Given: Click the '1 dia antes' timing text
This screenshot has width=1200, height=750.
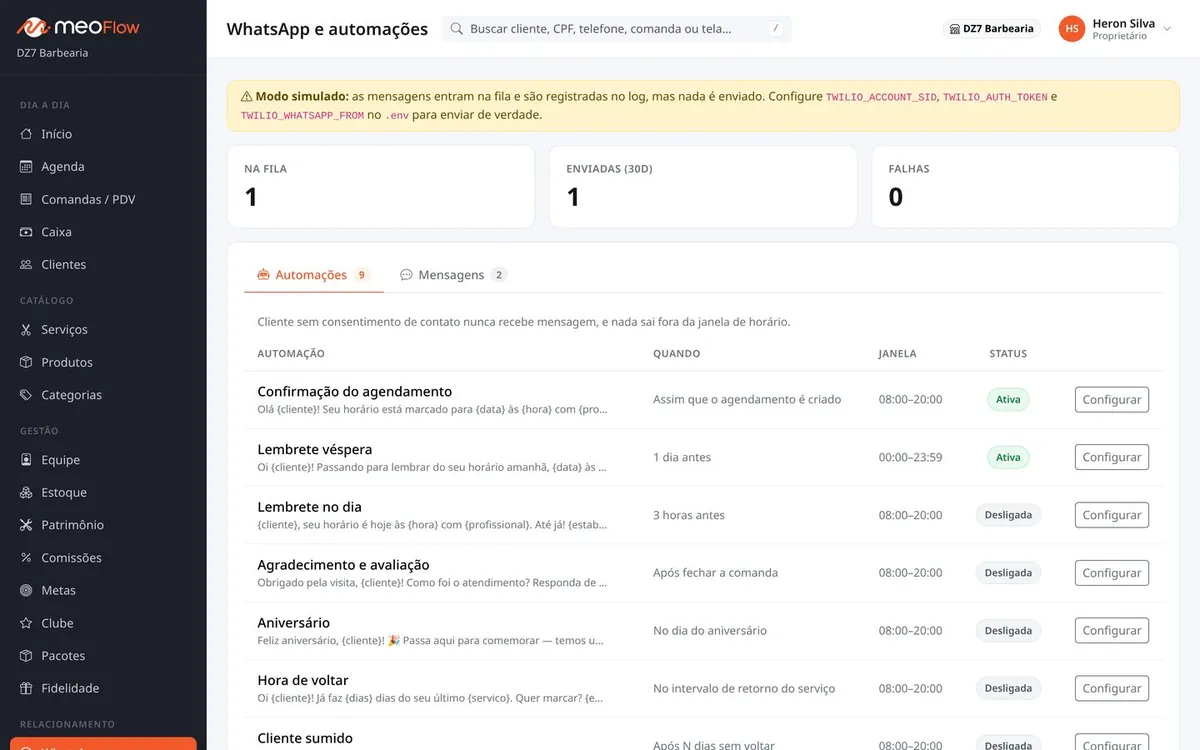Looking at the screenshot, I should [x=682, y=457].
